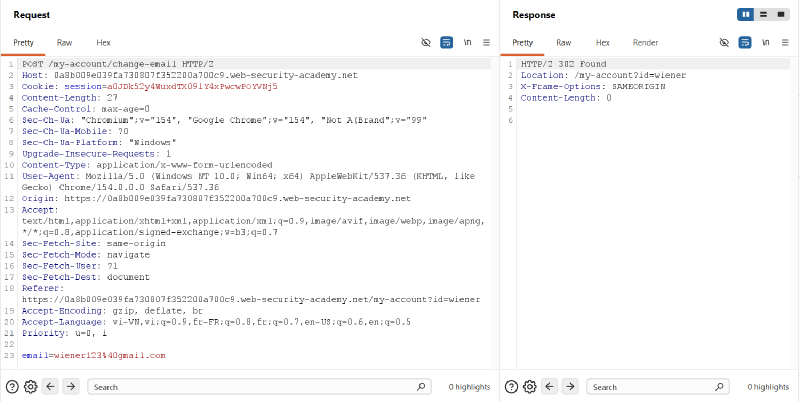Open Request panel hamburger options menu
The image size is (800, 402).
(x=486, y=42)
